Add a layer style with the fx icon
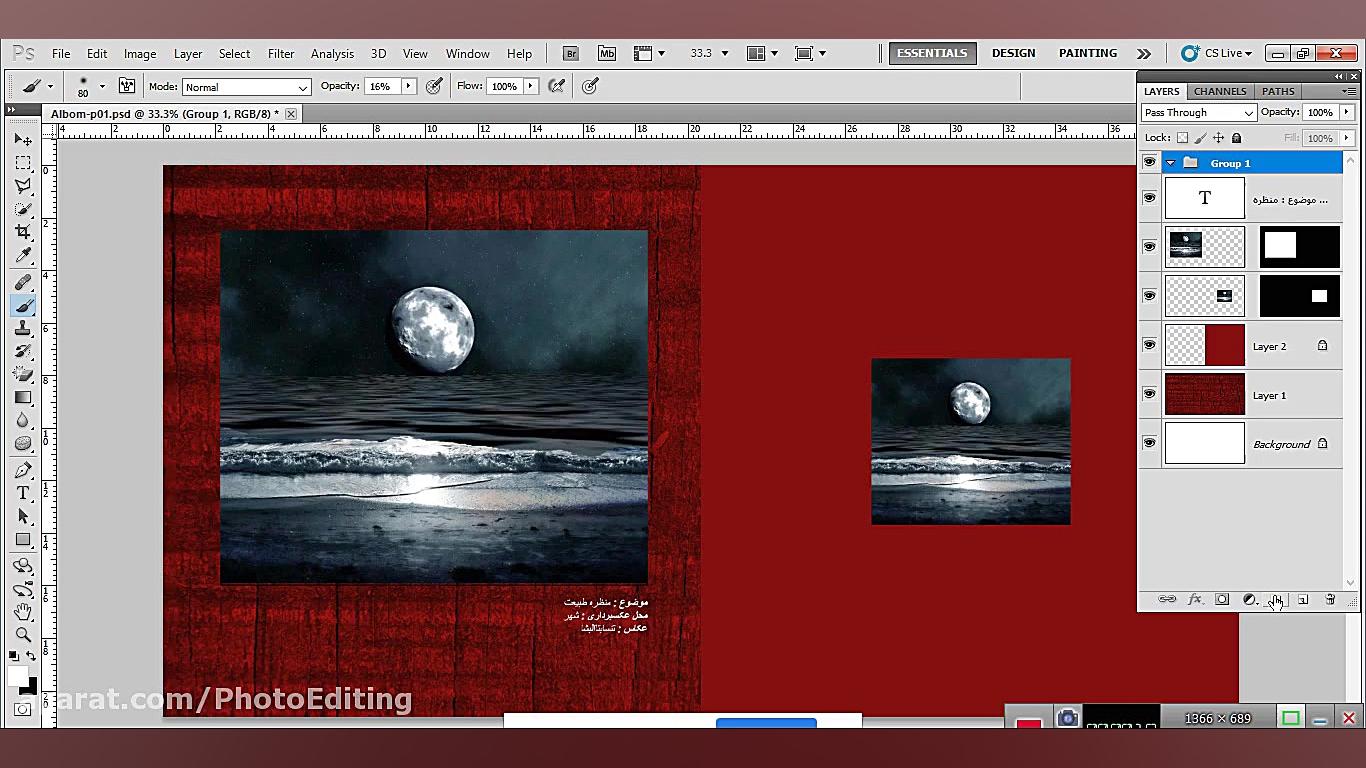 tap(1194, 600)
